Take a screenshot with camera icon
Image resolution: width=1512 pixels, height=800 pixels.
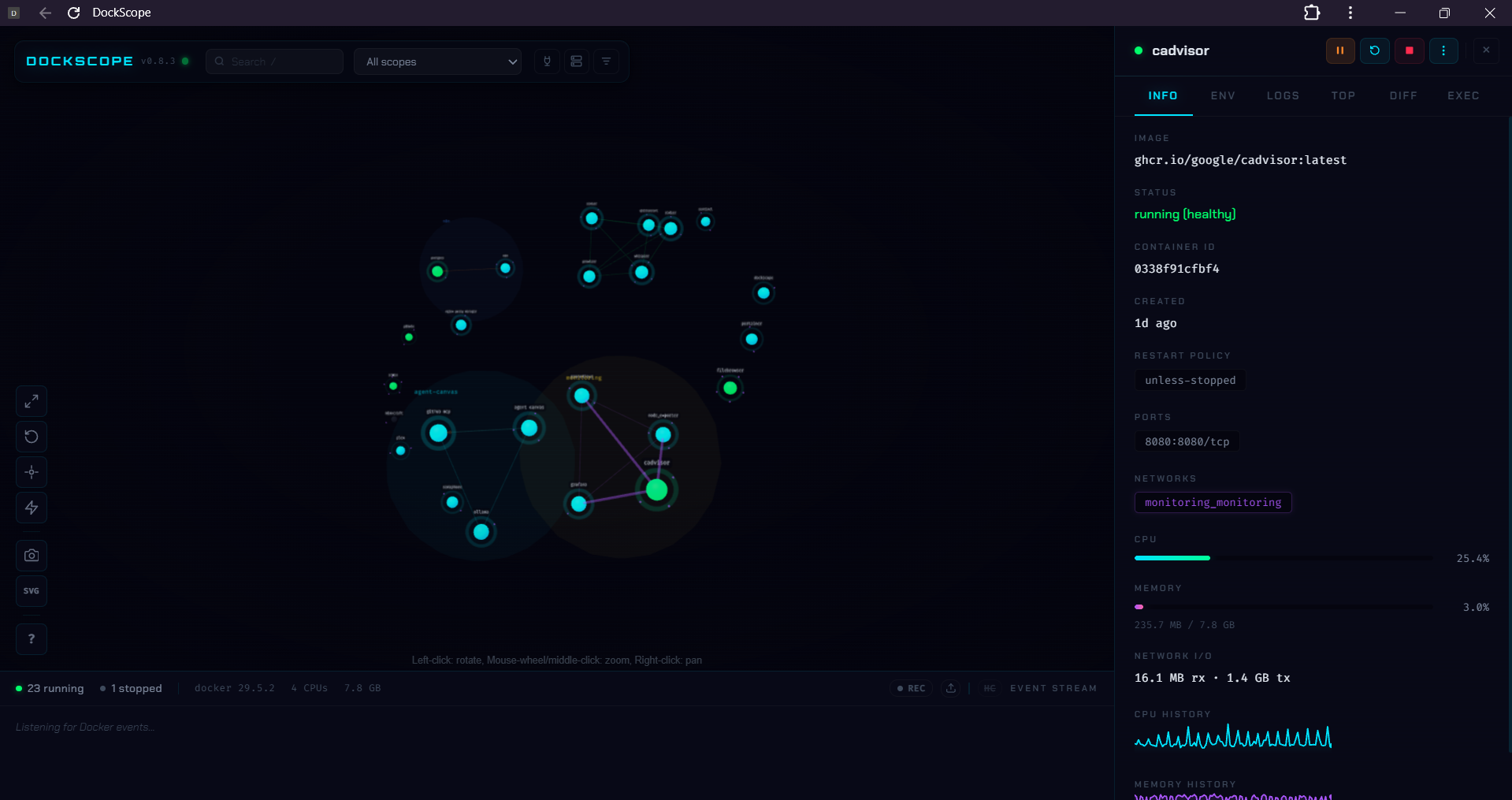point(32,556)
